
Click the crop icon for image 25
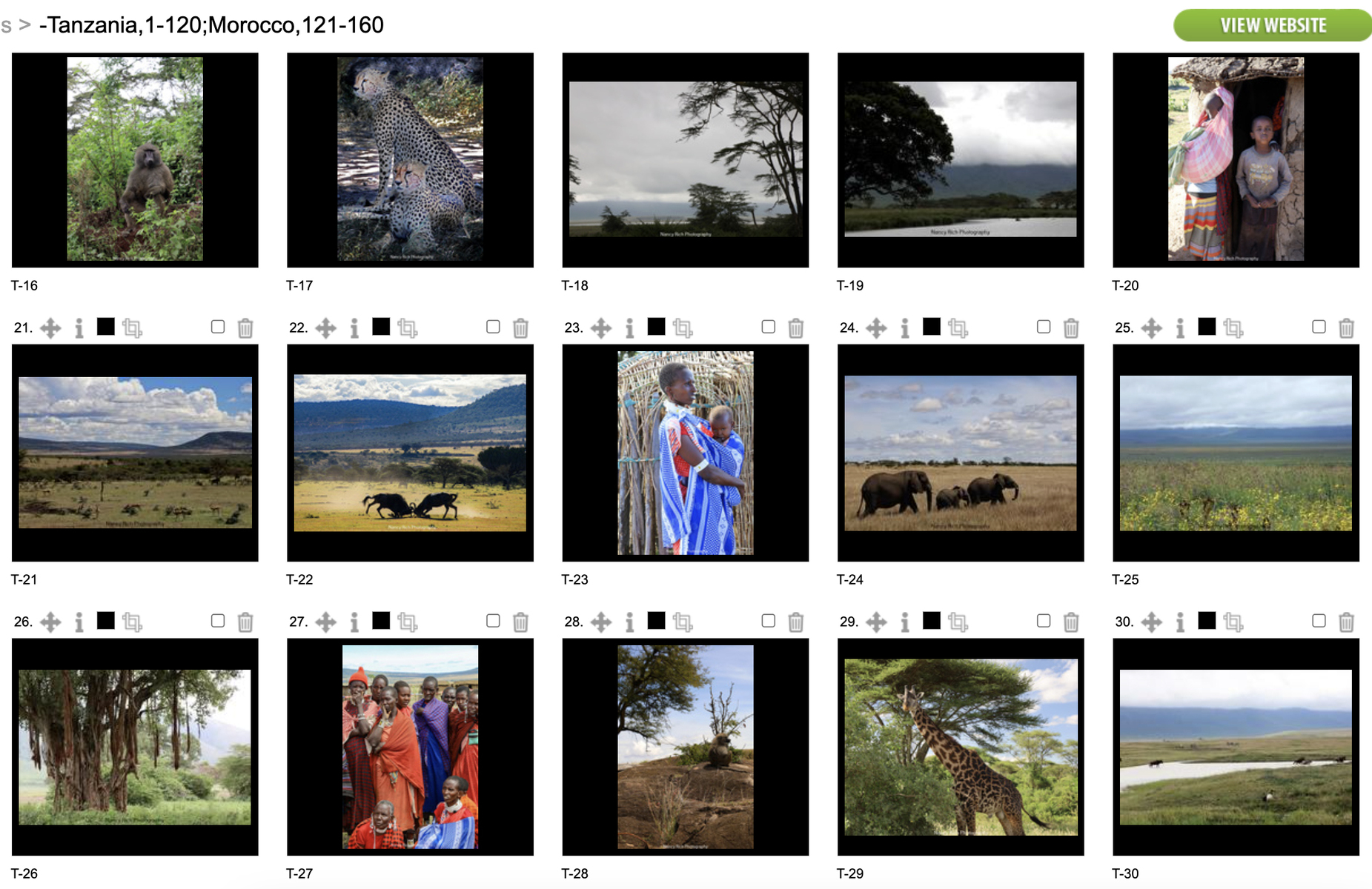point(1233,327)
